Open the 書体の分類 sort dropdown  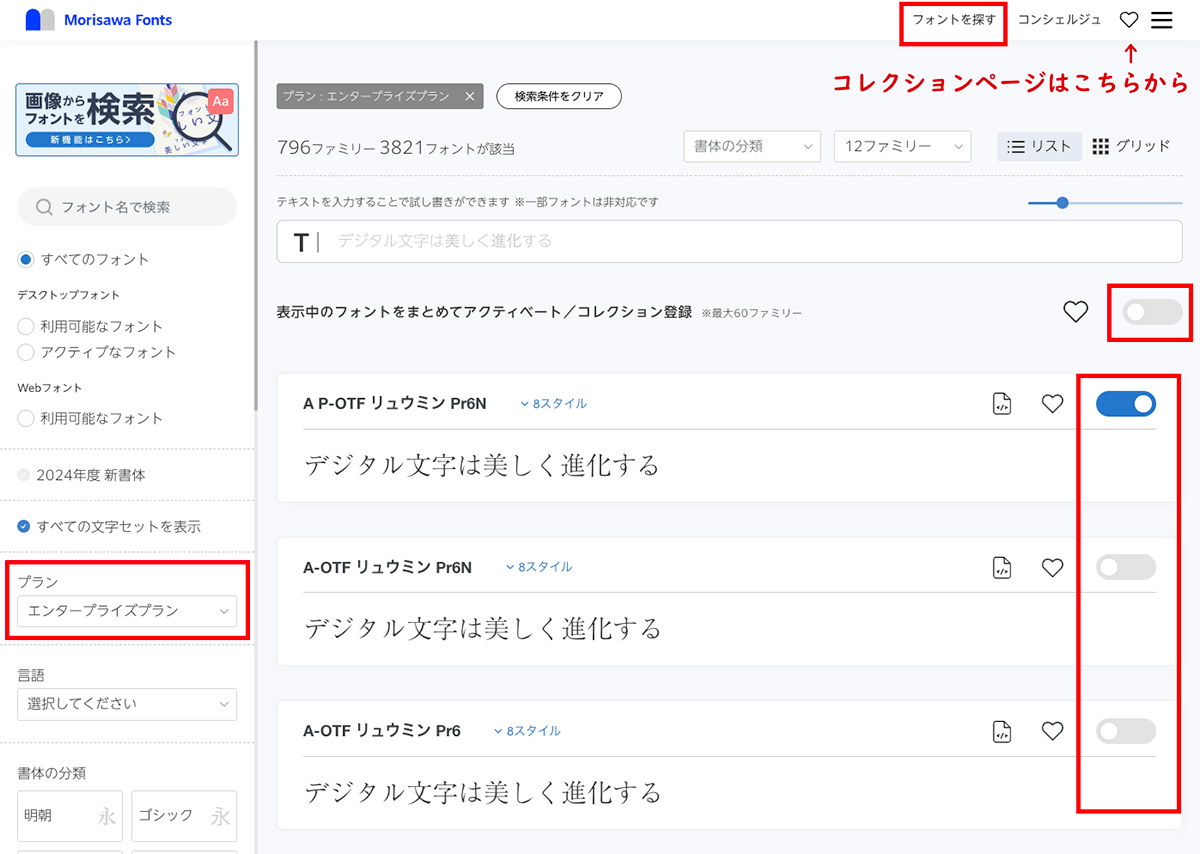click(x=752, y=146)
